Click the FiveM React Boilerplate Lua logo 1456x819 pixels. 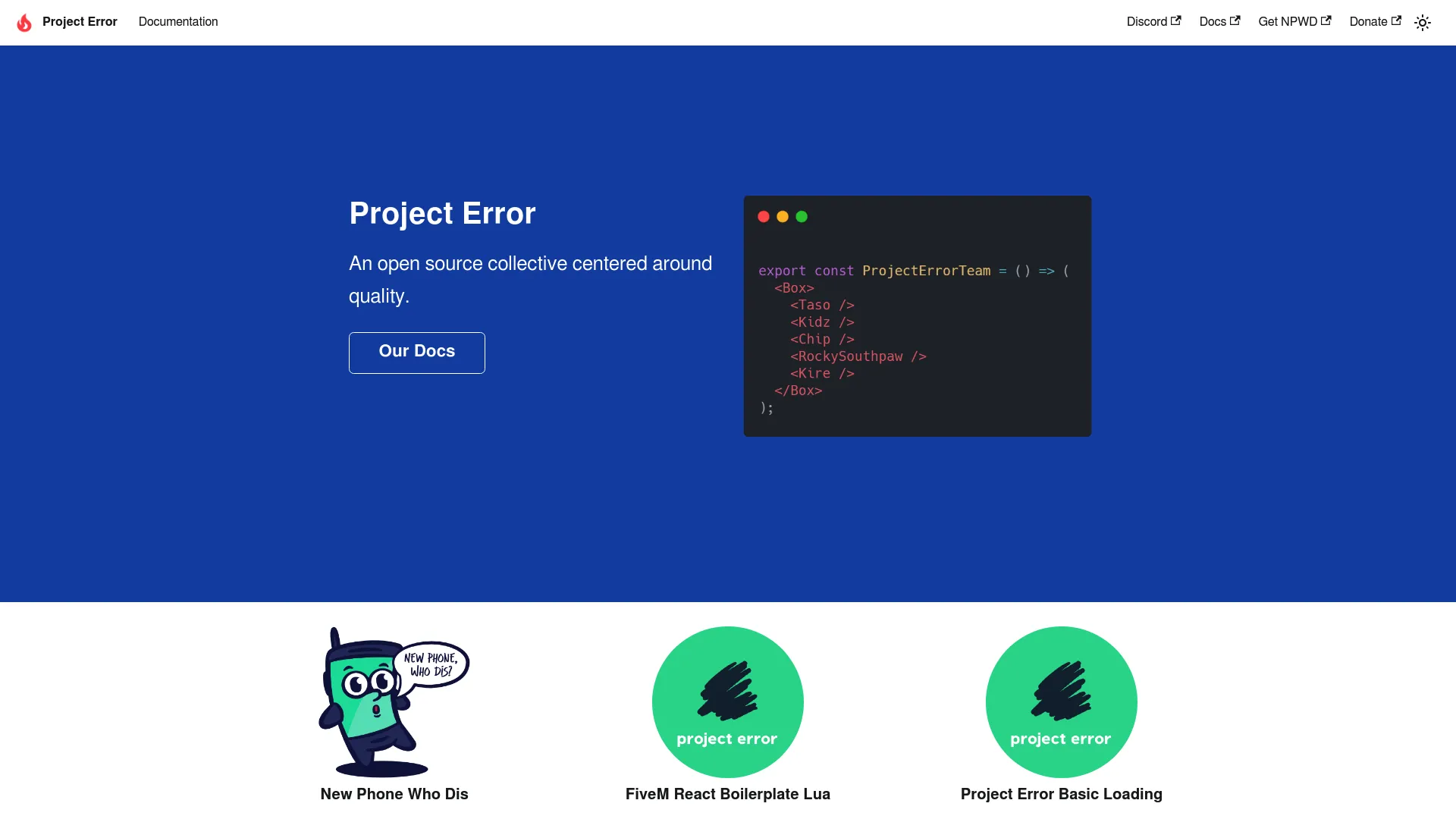click(728, 702)
